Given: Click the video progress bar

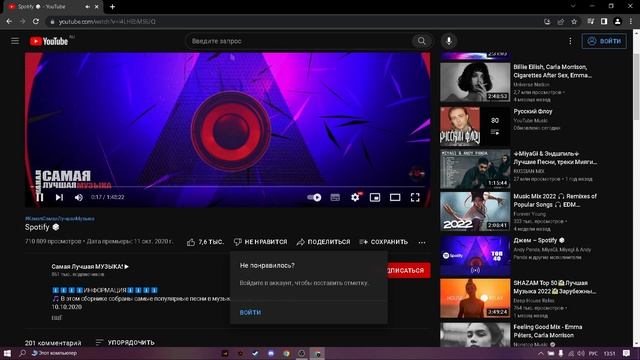Looking at the screenshot, I should point(227,187).
